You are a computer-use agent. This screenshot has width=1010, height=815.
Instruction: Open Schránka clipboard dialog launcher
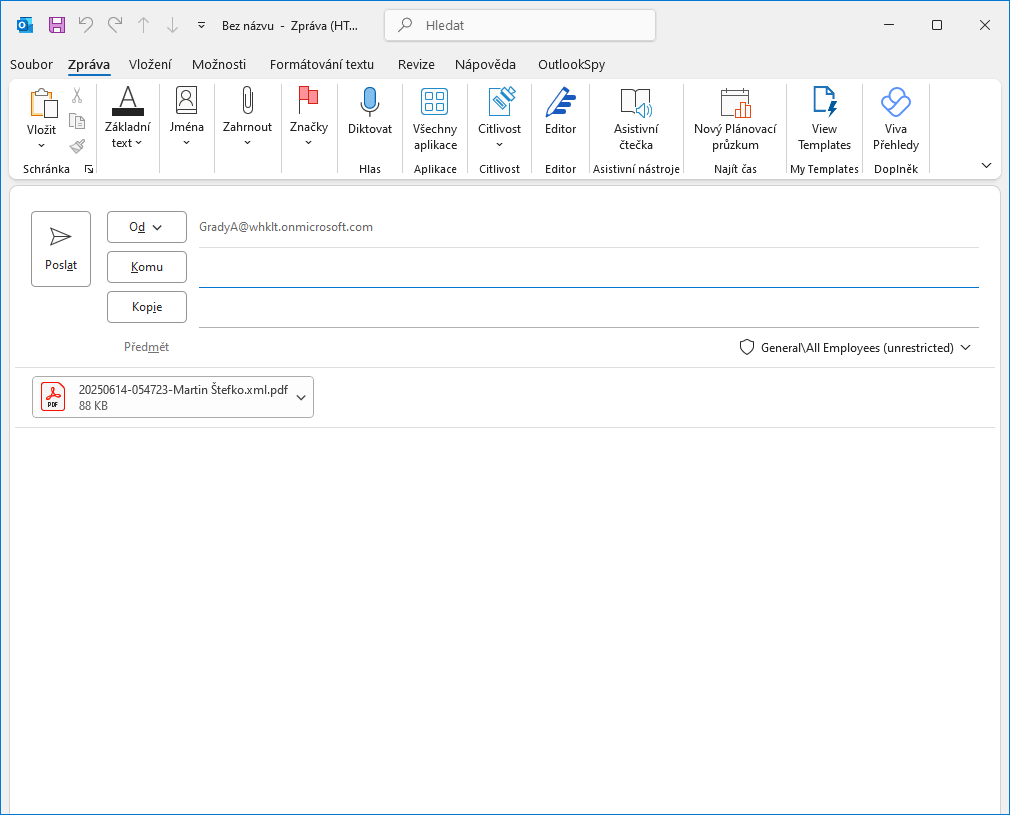(x=89, y=169)
